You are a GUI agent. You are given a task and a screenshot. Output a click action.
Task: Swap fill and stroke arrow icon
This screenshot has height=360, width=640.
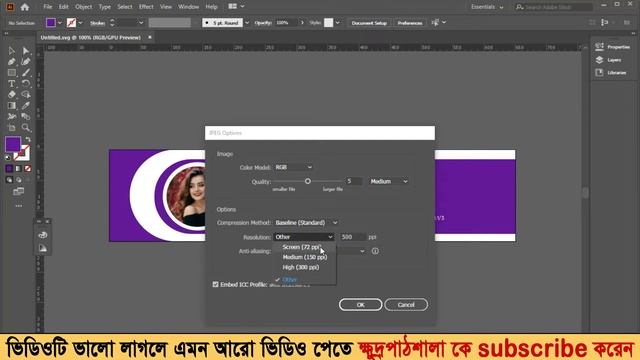pyautogui.click(x=28, y=139)
